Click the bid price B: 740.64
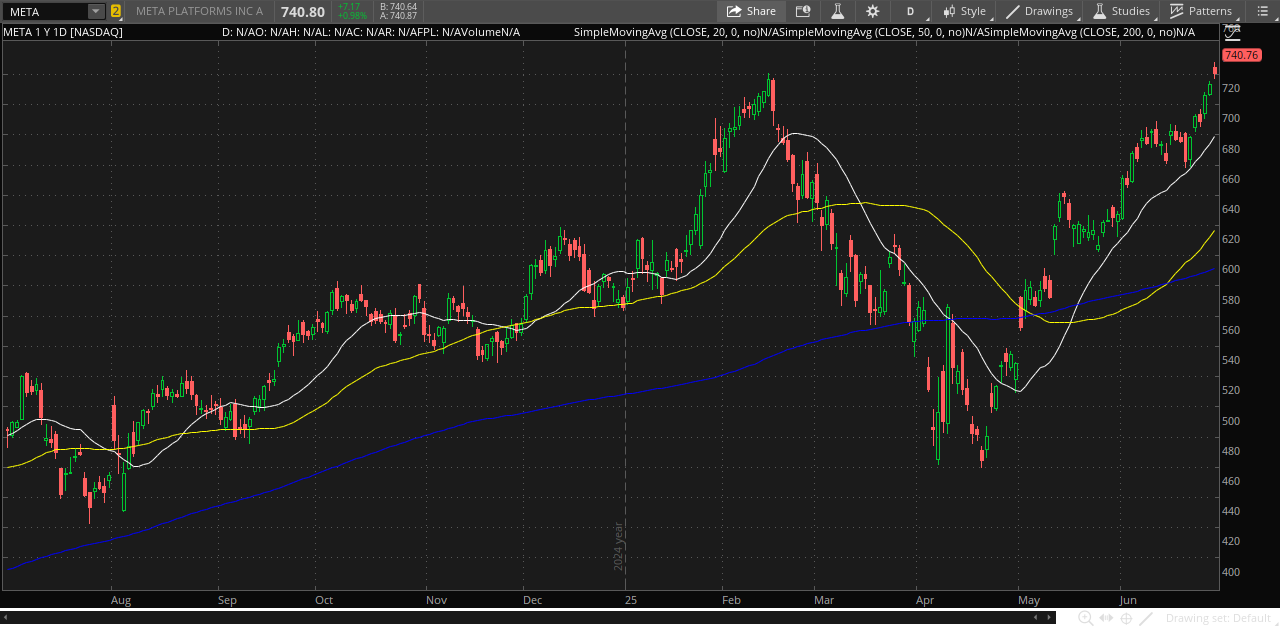 pyautogui.click(x=399, y=6)
